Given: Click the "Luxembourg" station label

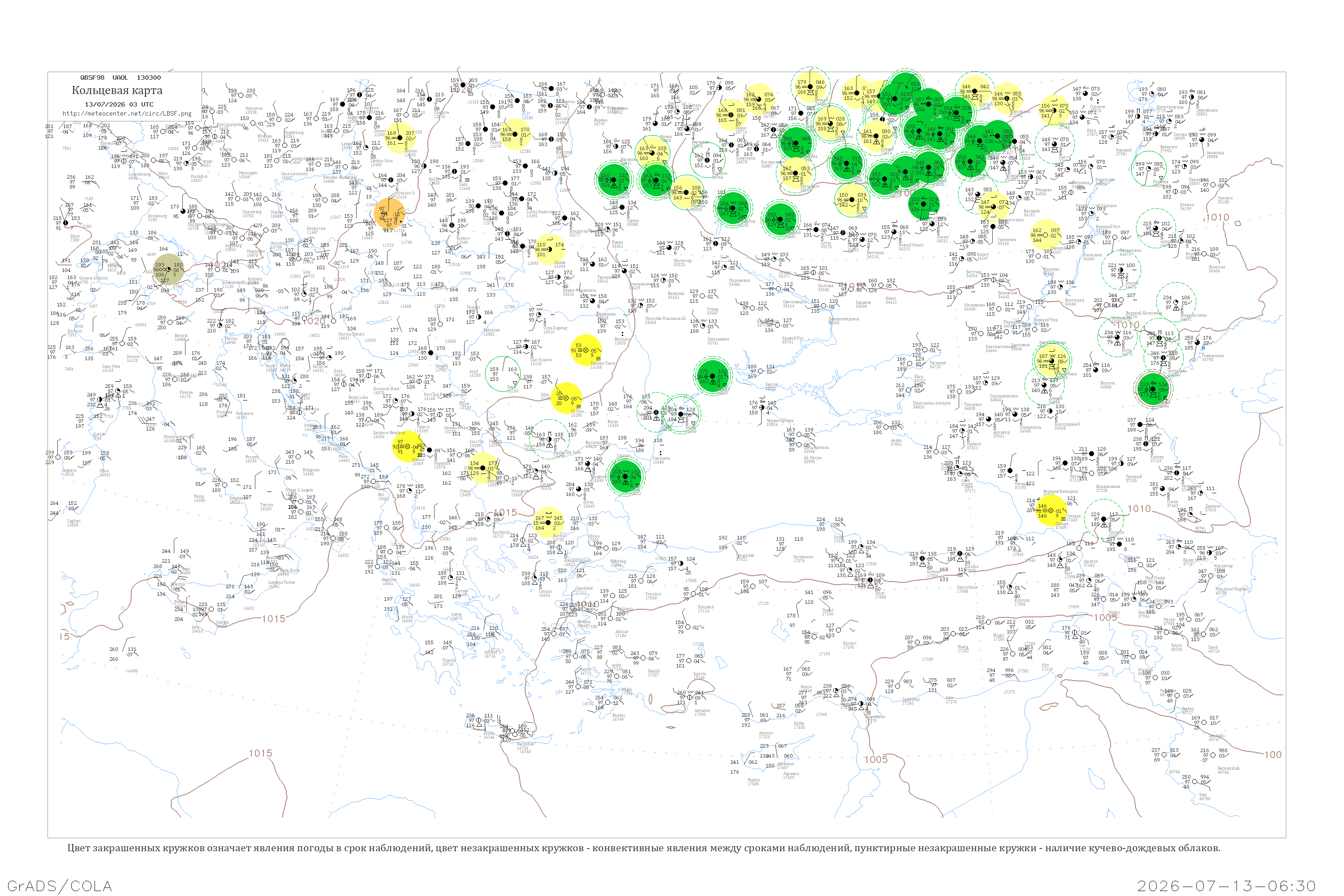Looking at the screenshot, I should pyautogui.click(x=139, y=174).
